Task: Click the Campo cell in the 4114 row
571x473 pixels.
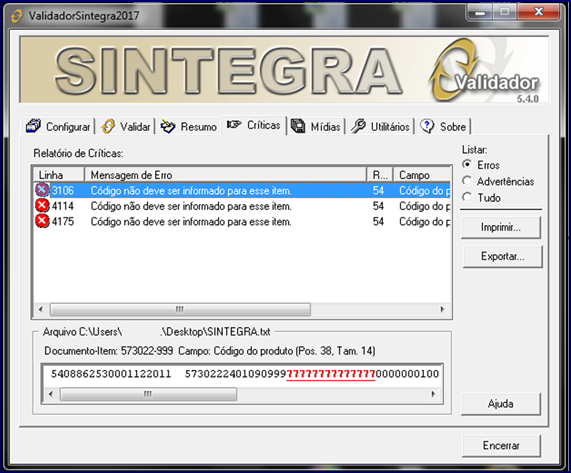Action: pyautogui.click(x=425, y=206)
